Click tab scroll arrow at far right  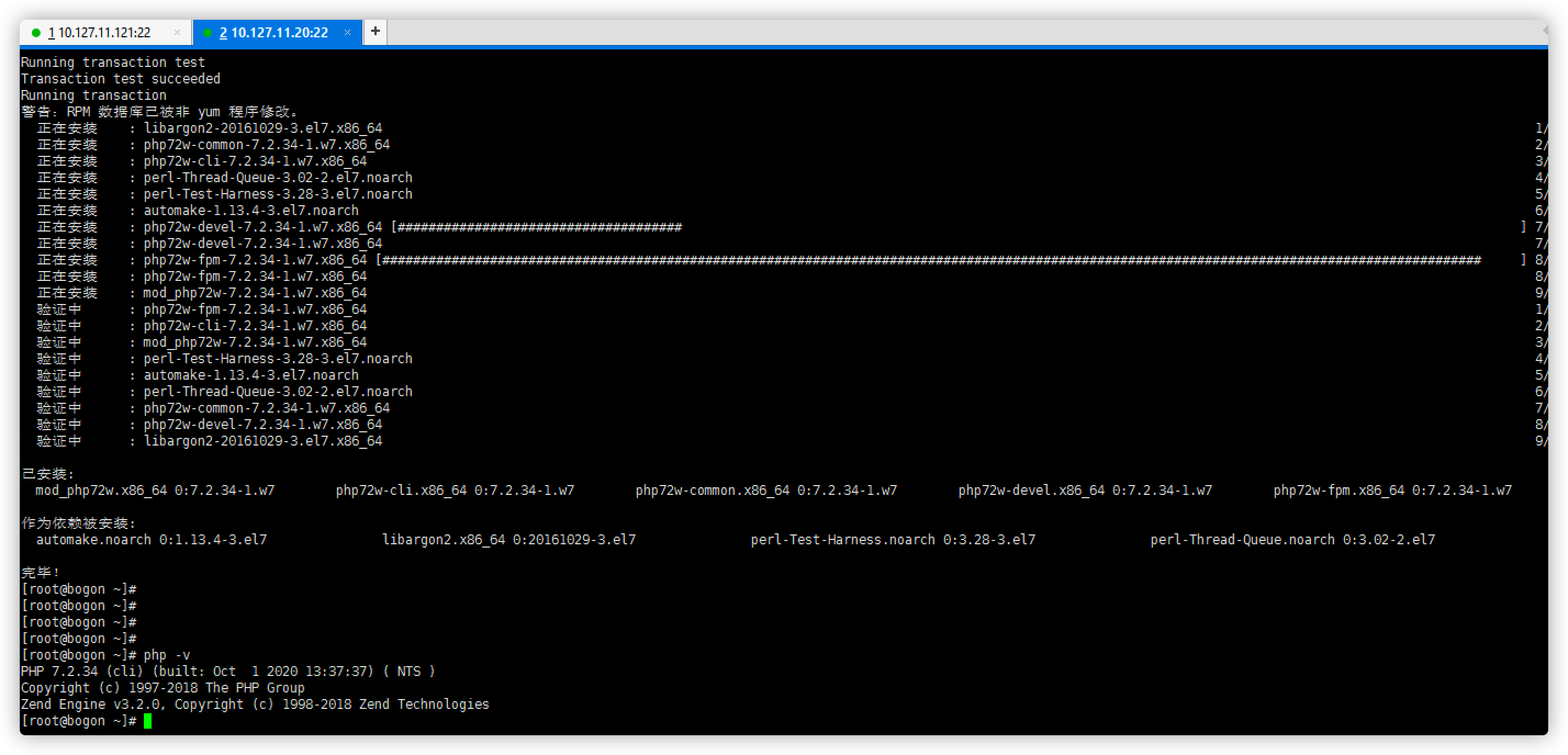click(1545, 29)
